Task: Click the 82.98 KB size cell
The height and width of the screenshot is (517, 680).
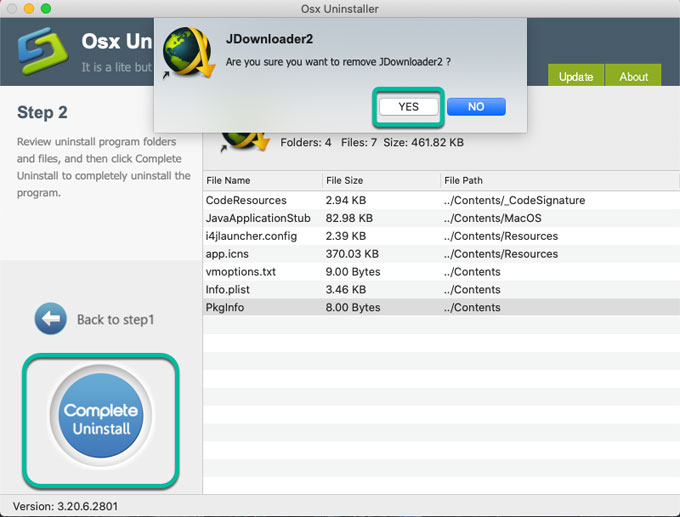Action: click(349, 218)
